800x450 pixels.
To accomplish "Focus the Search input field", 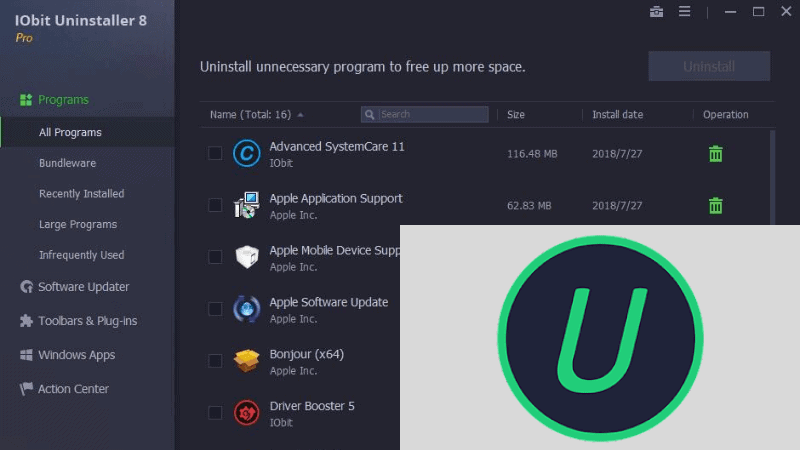I will (x=424, y=114).
